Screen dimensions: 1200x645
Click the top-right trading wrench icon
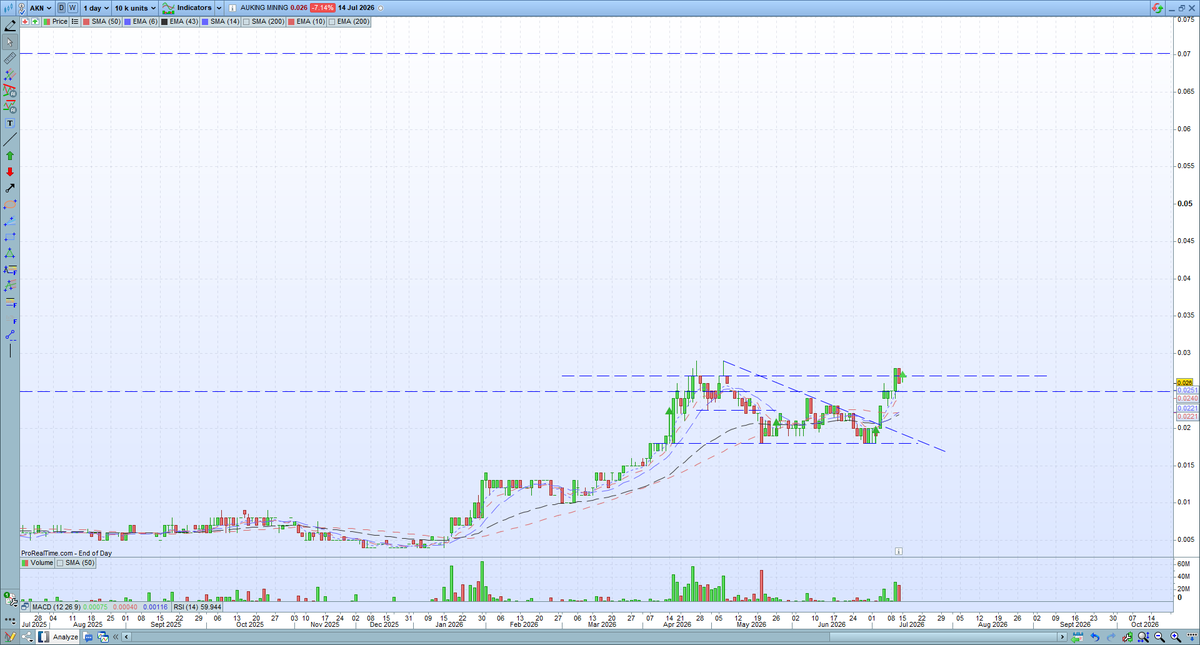(1157, 8)
